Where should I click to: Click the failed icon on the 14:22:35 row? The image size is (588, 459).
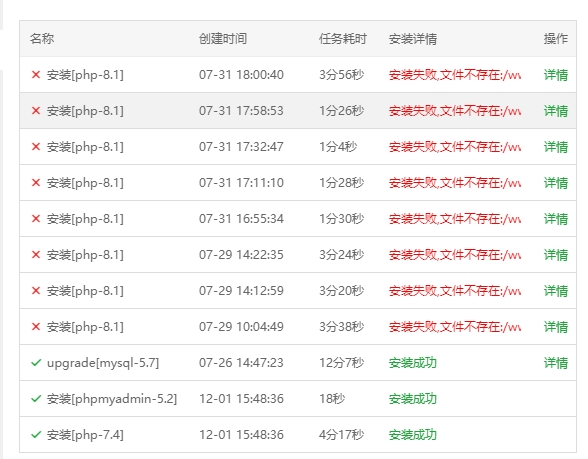click(36, 255)
